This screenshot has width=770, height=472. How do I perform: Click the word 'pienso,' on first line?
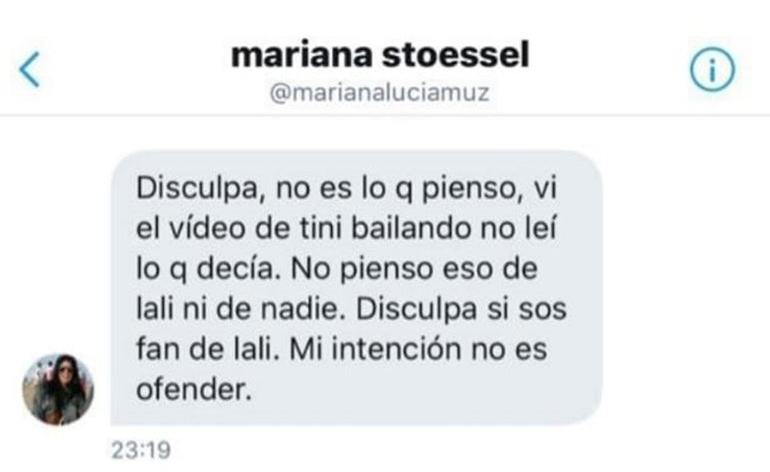[x=472, y=190]
